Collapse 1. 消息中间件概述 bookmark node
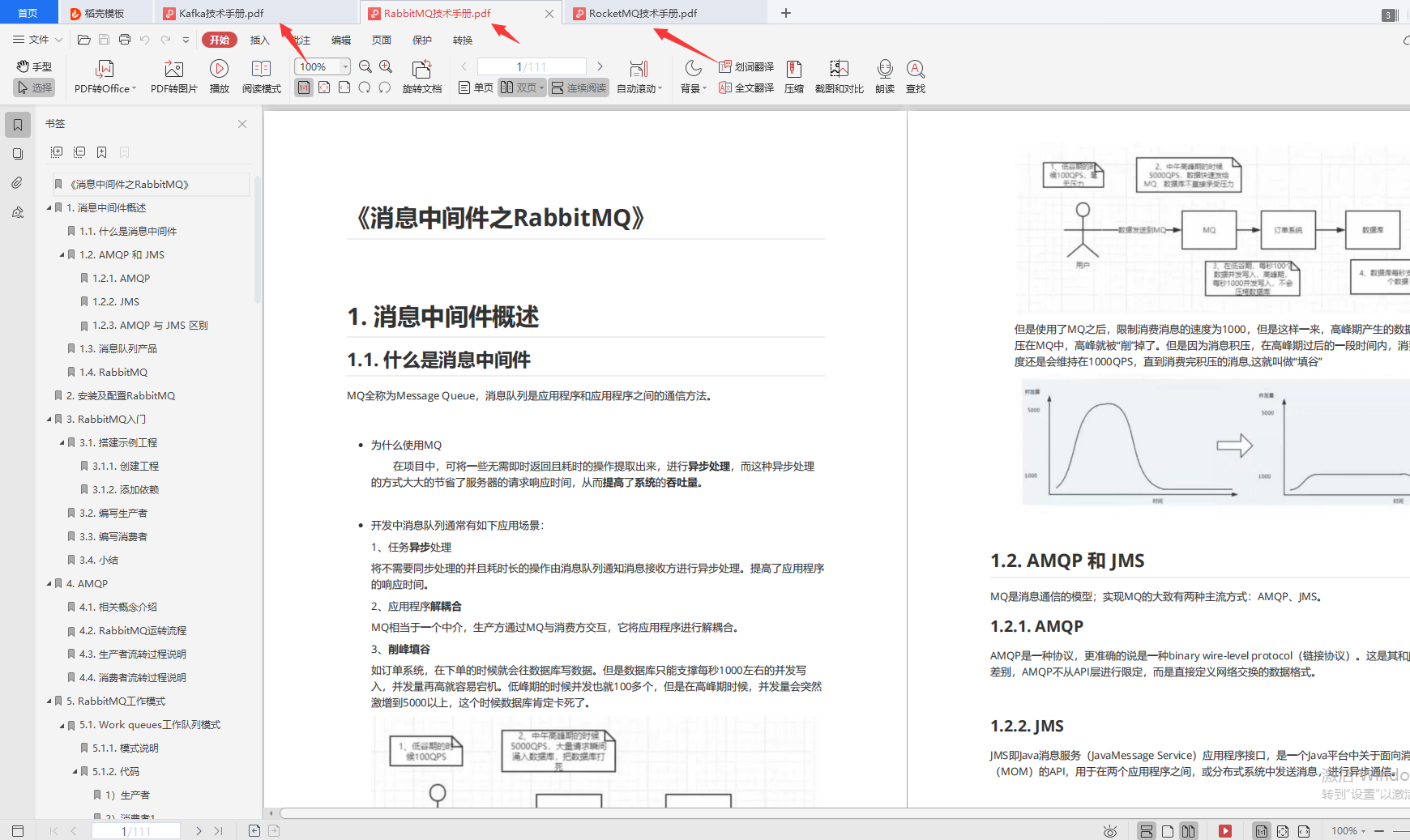 [49, 208]
